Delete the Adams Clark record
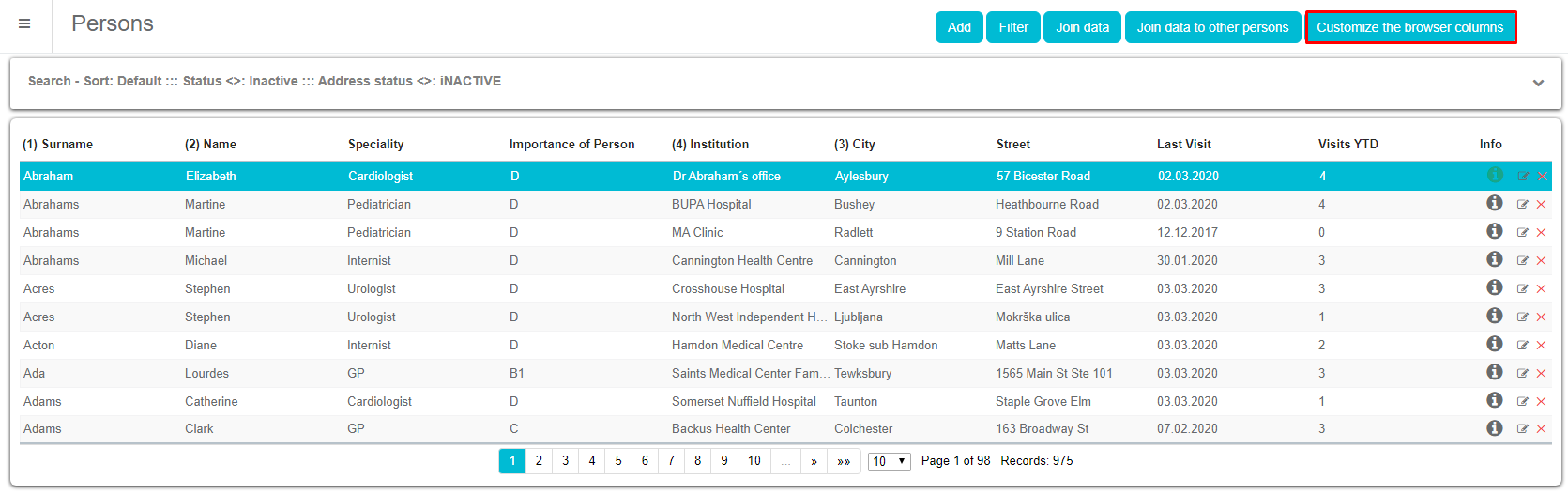The image size is (1568, 495). 1541,429
